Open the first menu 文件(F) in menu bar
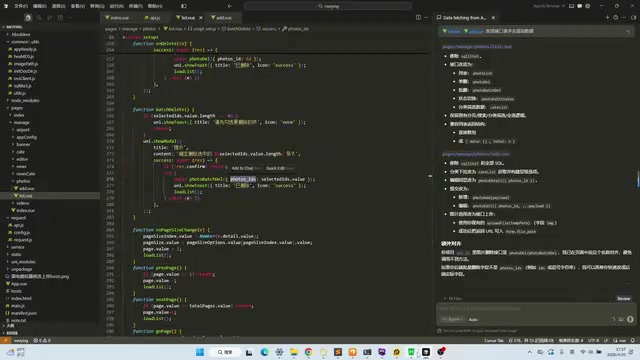Viewport: 640px width, 360px height. 21,6
